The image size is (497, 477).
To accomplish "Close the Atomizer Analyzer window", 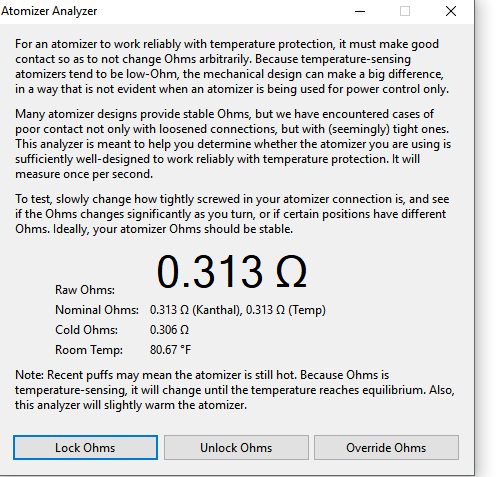I will [x=451, y=11].
